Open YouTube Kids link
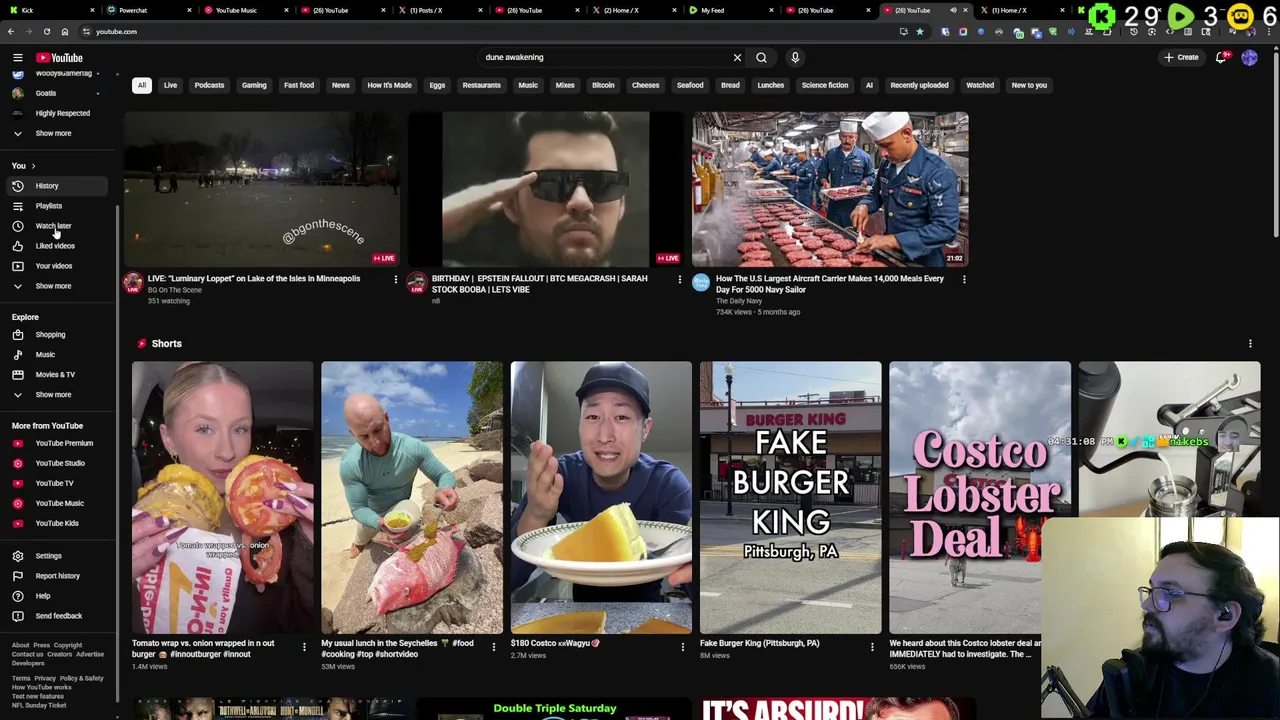 click(x=58, y=523)
